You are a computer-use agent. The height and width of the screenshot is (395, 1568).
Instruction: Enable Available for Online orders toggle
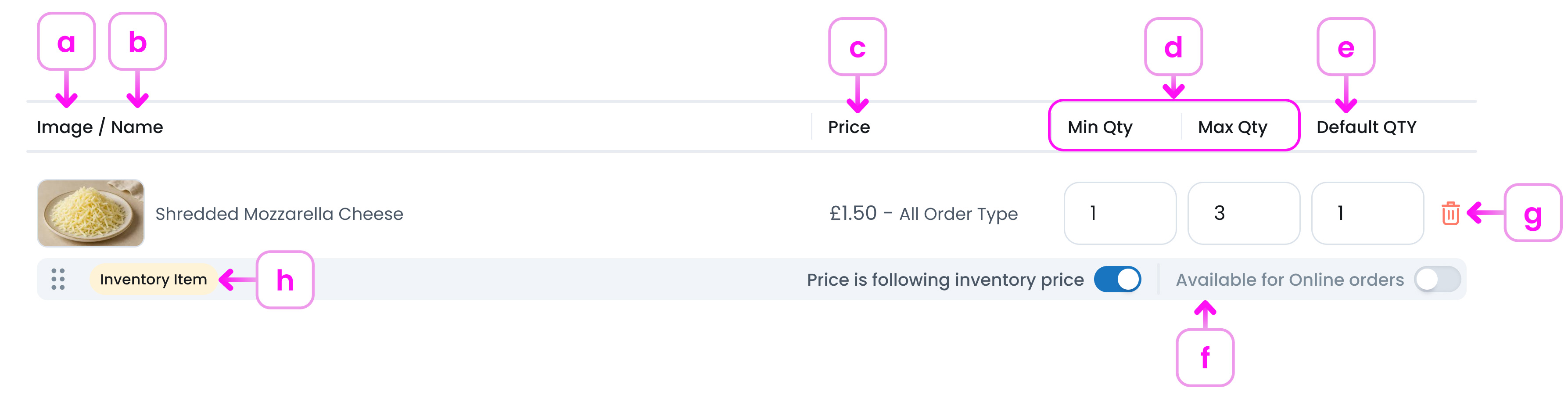[1437, 280]
